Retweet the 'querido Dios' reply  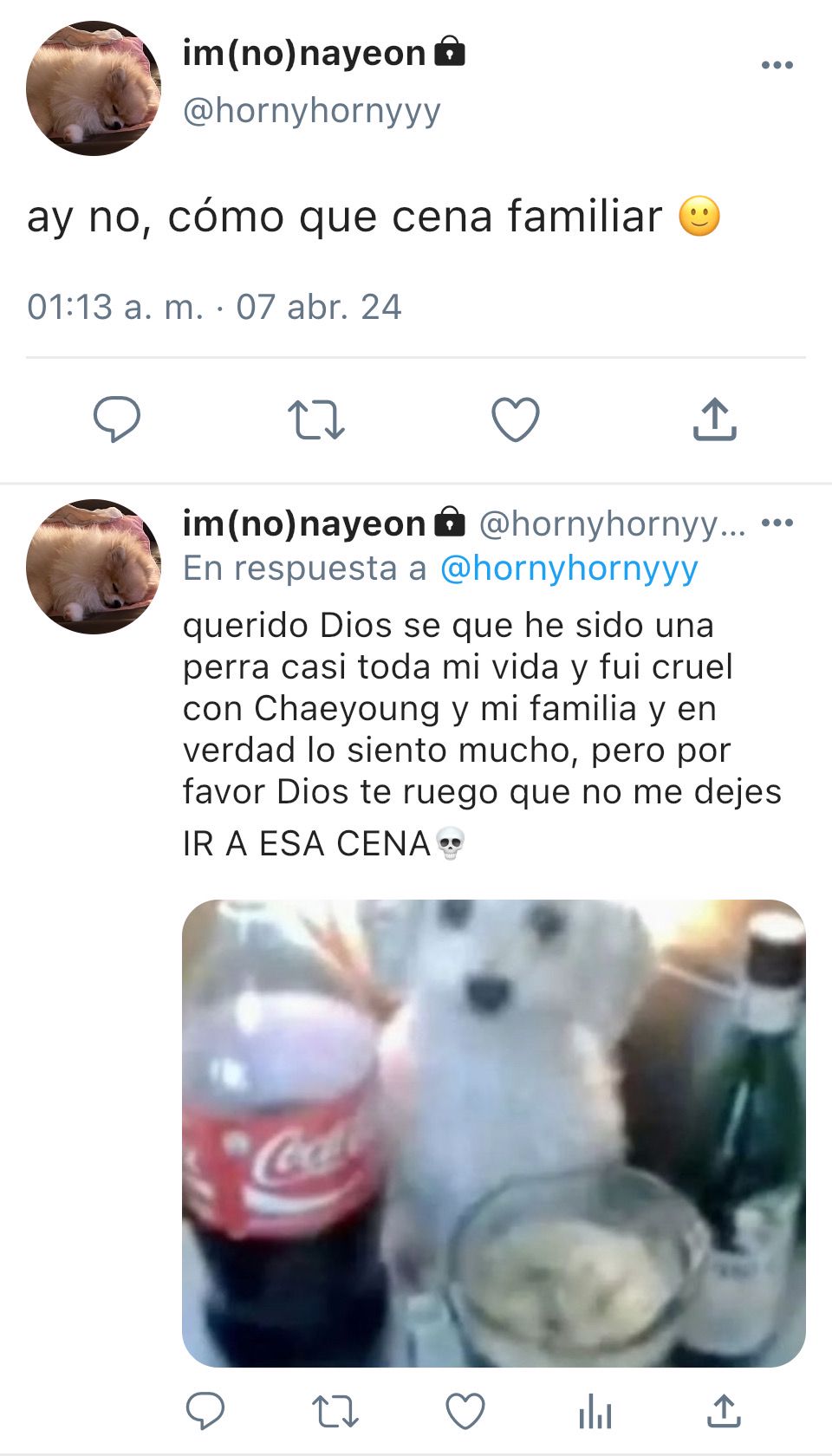pos(335,1411)
